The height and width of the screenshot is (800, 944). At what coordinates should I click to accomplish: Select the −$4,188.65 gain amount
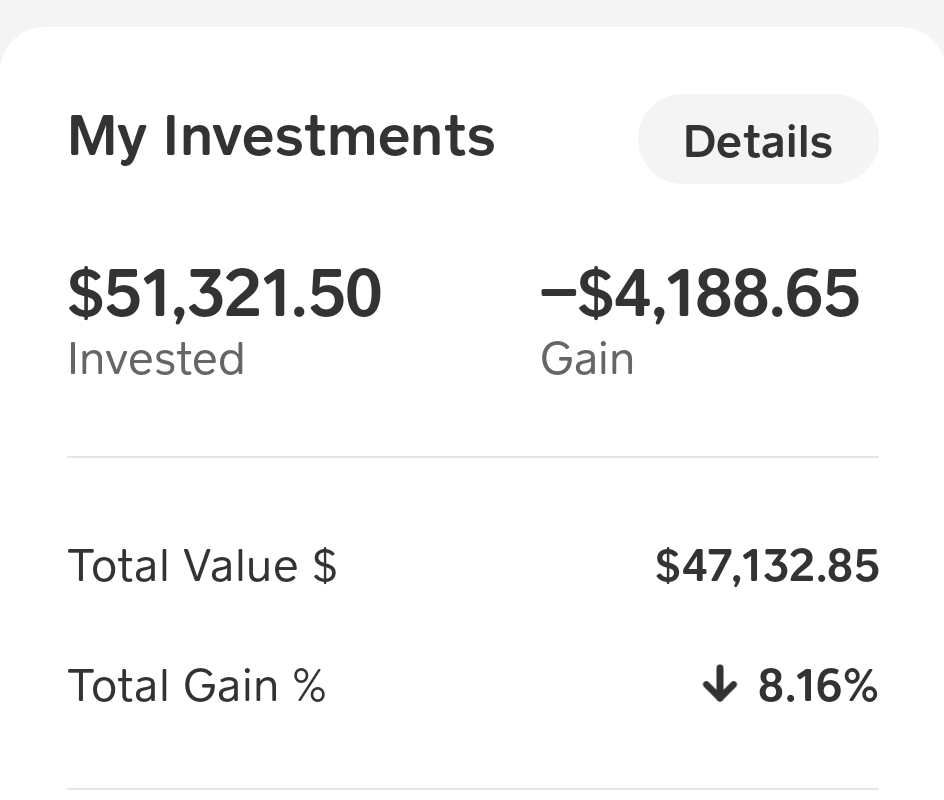699,294
